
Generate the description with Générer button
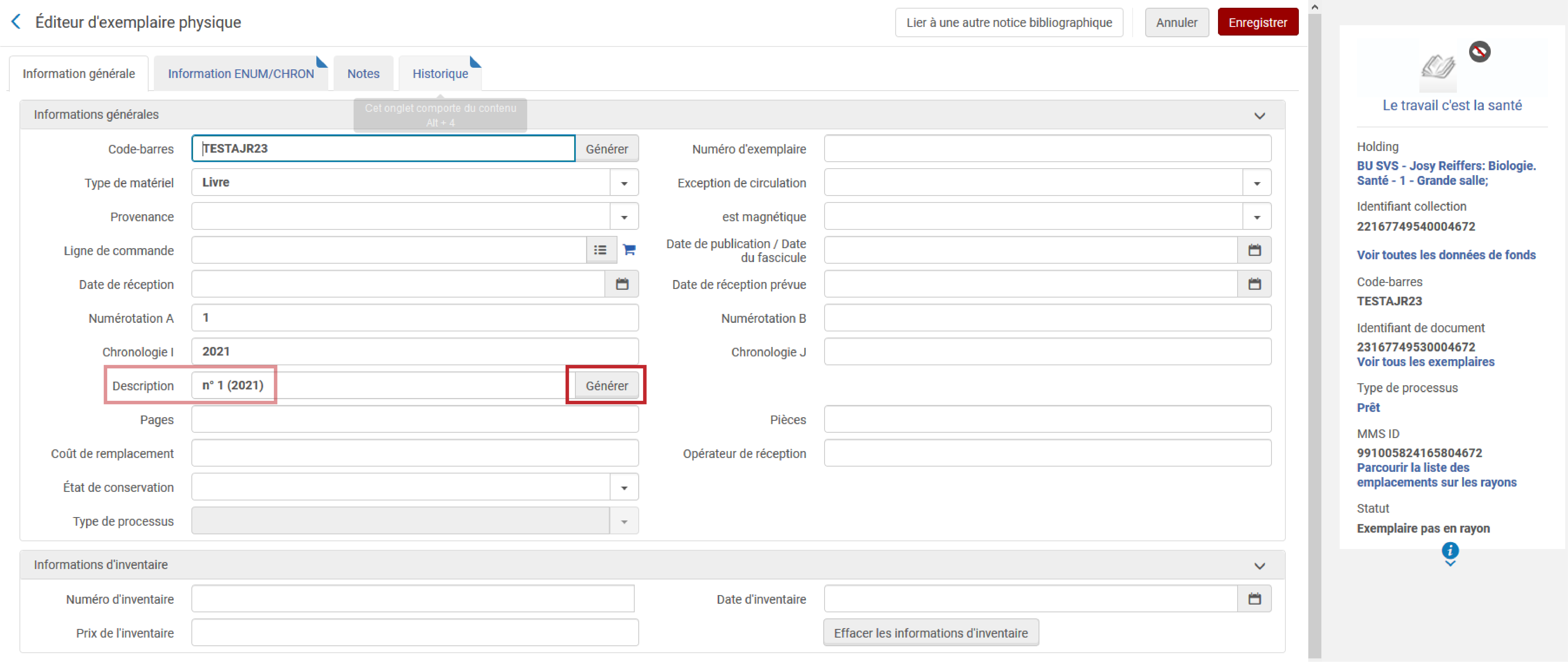607,386
